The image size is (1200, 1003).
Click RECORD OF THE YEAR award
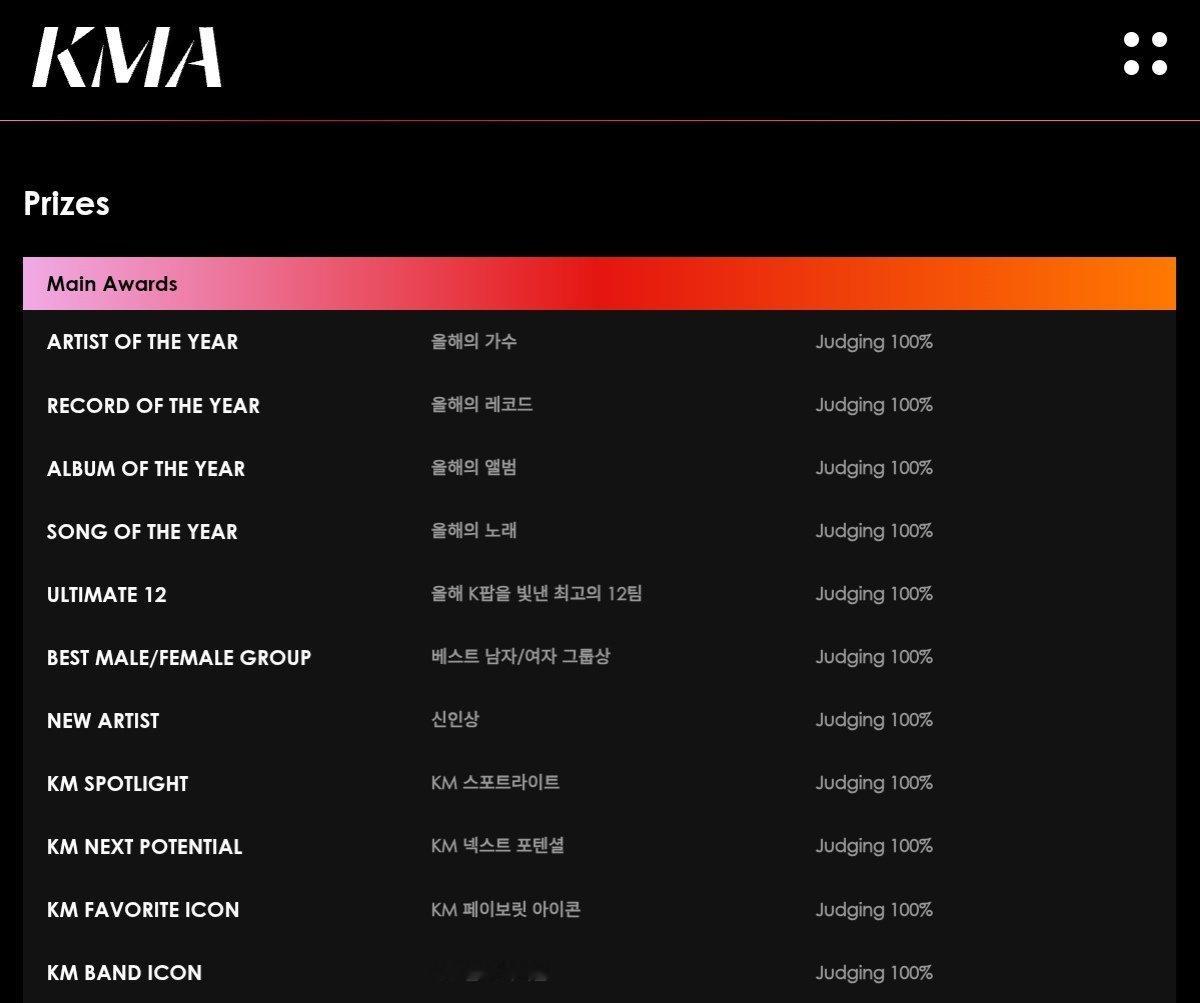153,406
